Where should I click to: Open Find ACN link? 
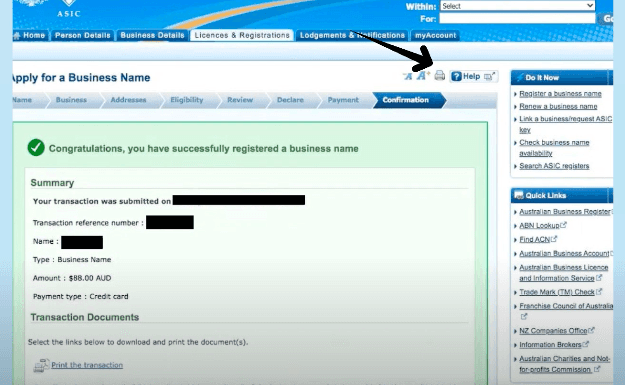pos(535,240)
